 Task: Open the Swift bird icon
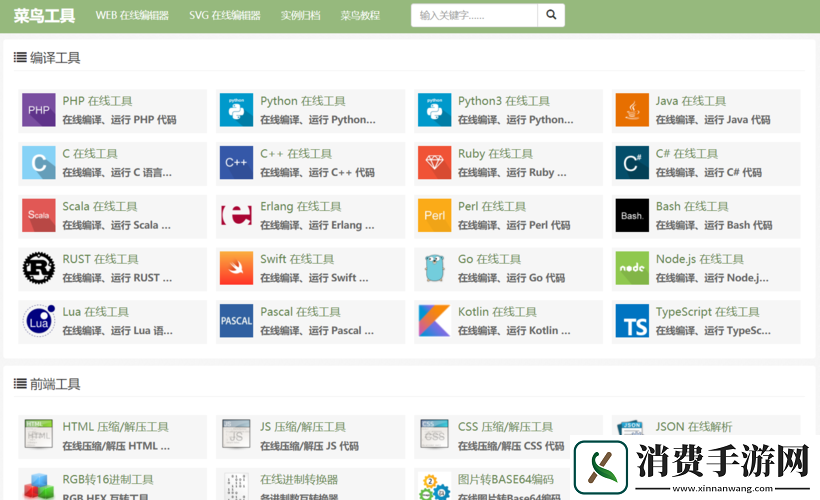coord(236,268)
